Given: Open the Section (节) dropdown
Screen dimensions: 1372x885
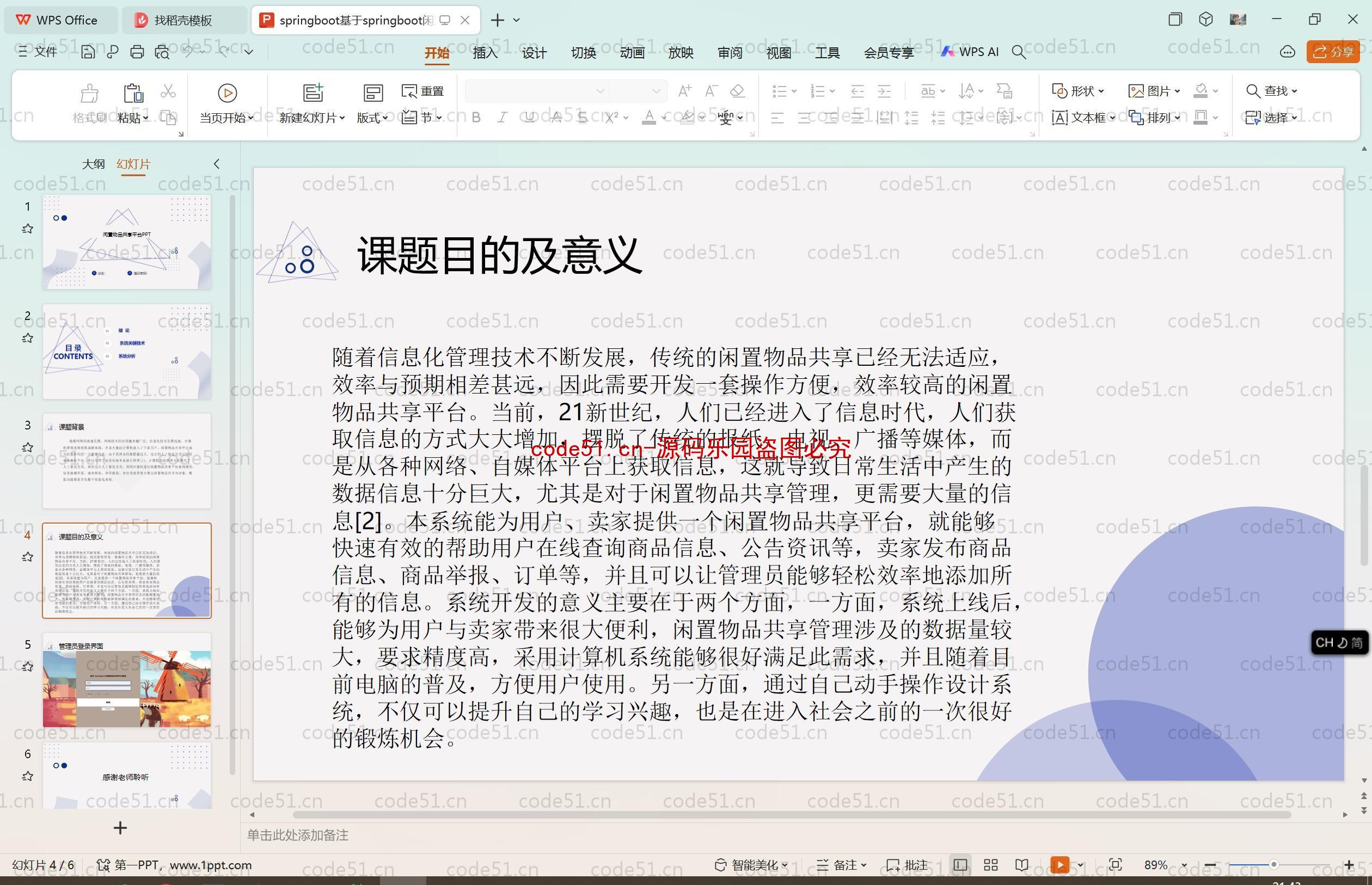Looking at the screenshot, I should [422, 118].
